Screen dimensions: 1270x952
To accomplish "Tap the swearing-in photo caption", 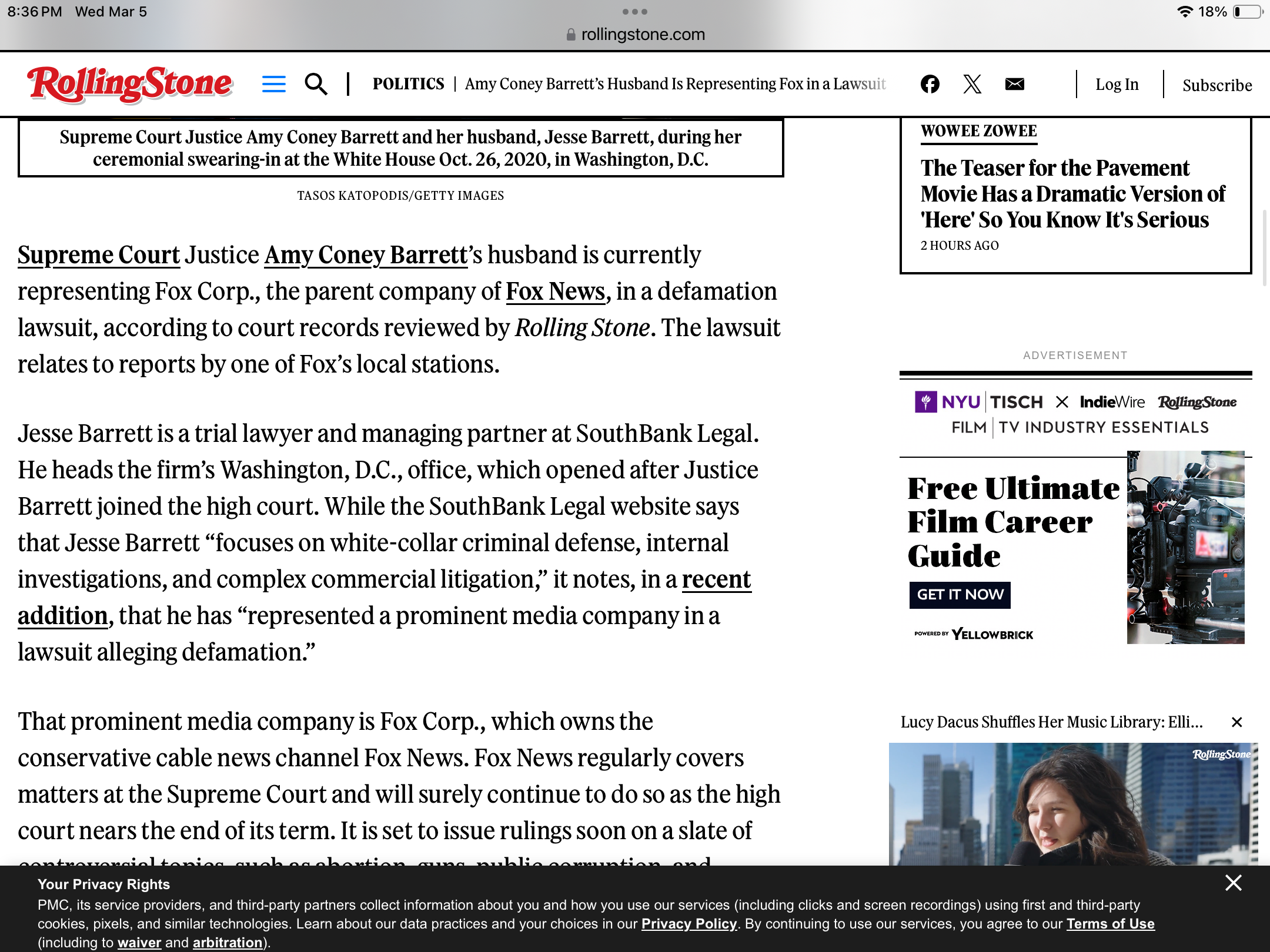I will 400,148.
